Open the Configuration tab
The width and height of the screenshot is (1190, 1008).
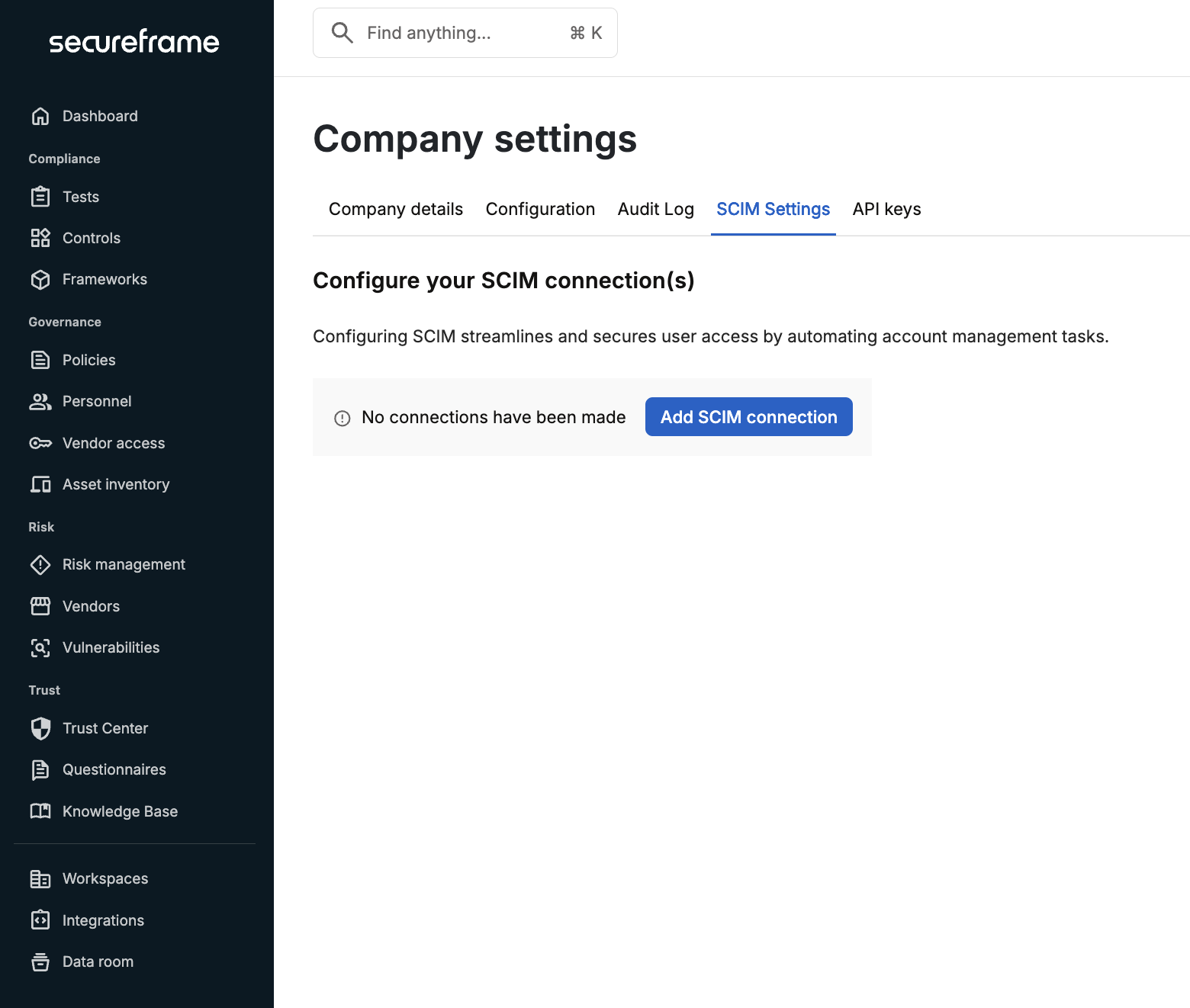click(x=540, y=209)
